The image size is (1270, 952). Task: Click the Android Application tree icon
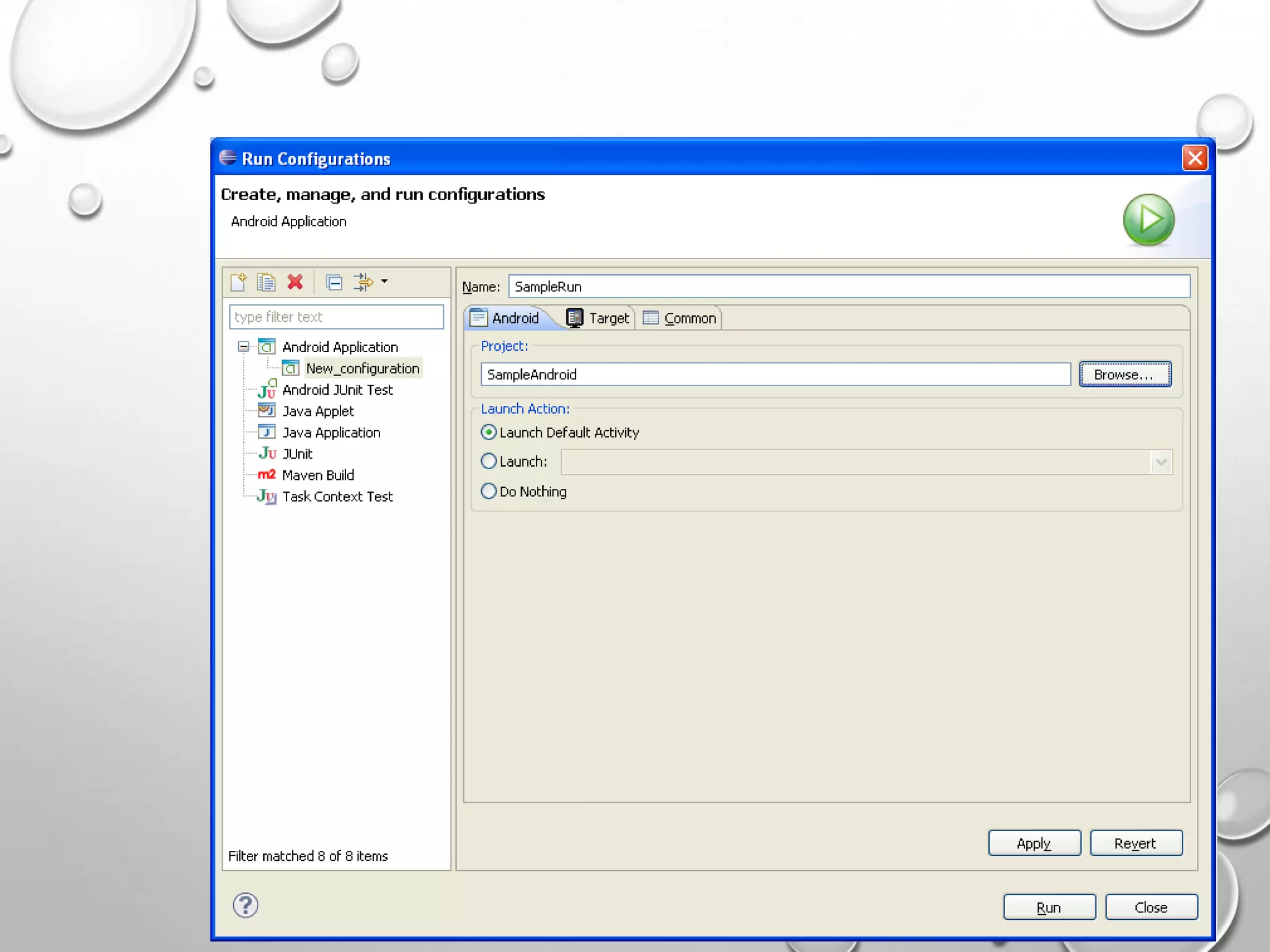267,346
